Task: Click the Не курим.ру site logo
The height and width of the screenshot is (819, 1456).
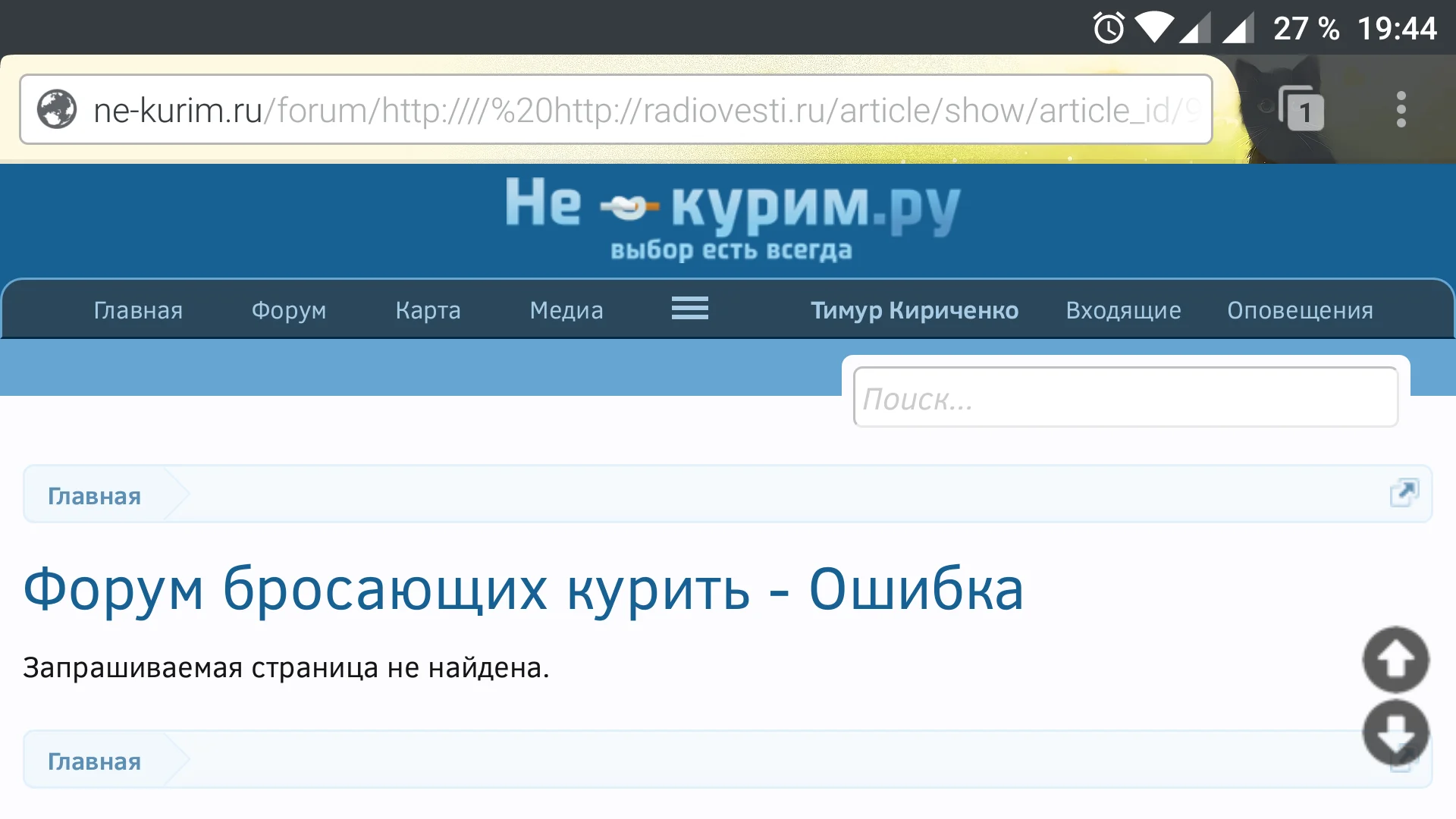Action: tap(732, 216)
